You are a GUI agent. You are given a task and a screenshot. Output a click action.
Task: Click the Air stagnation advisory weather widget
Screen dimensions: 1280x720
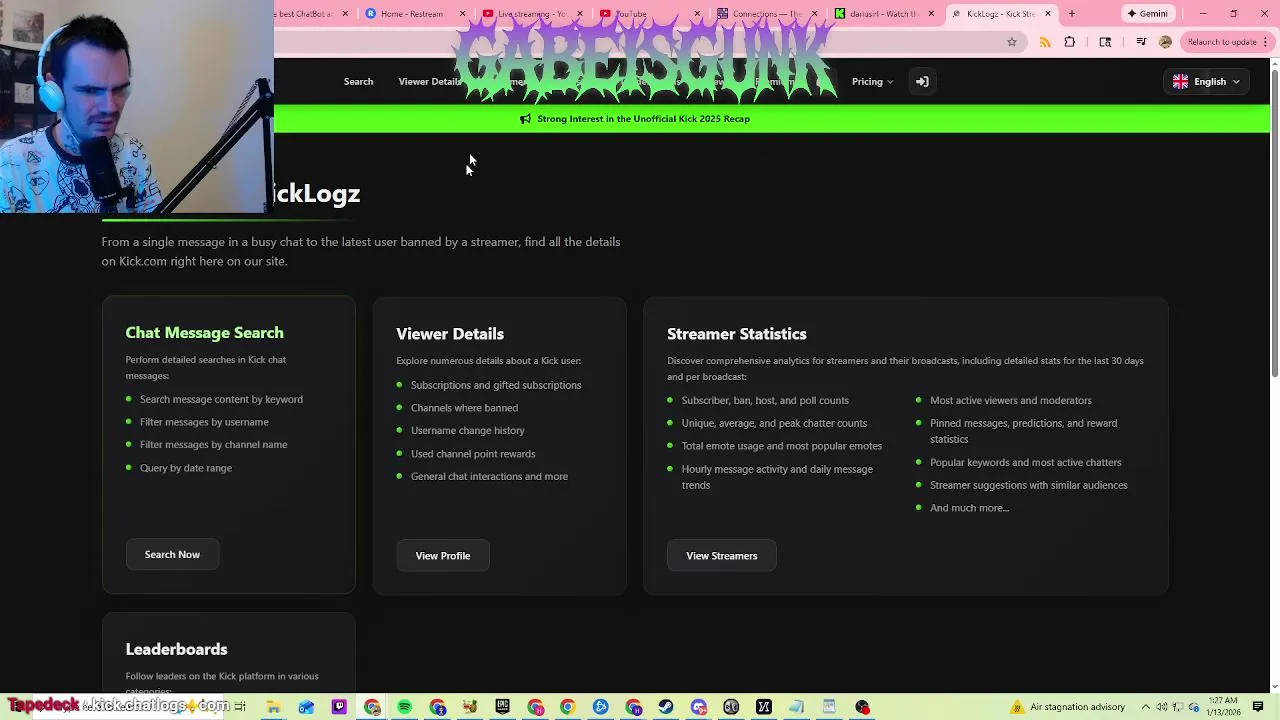click(1067, 707)
